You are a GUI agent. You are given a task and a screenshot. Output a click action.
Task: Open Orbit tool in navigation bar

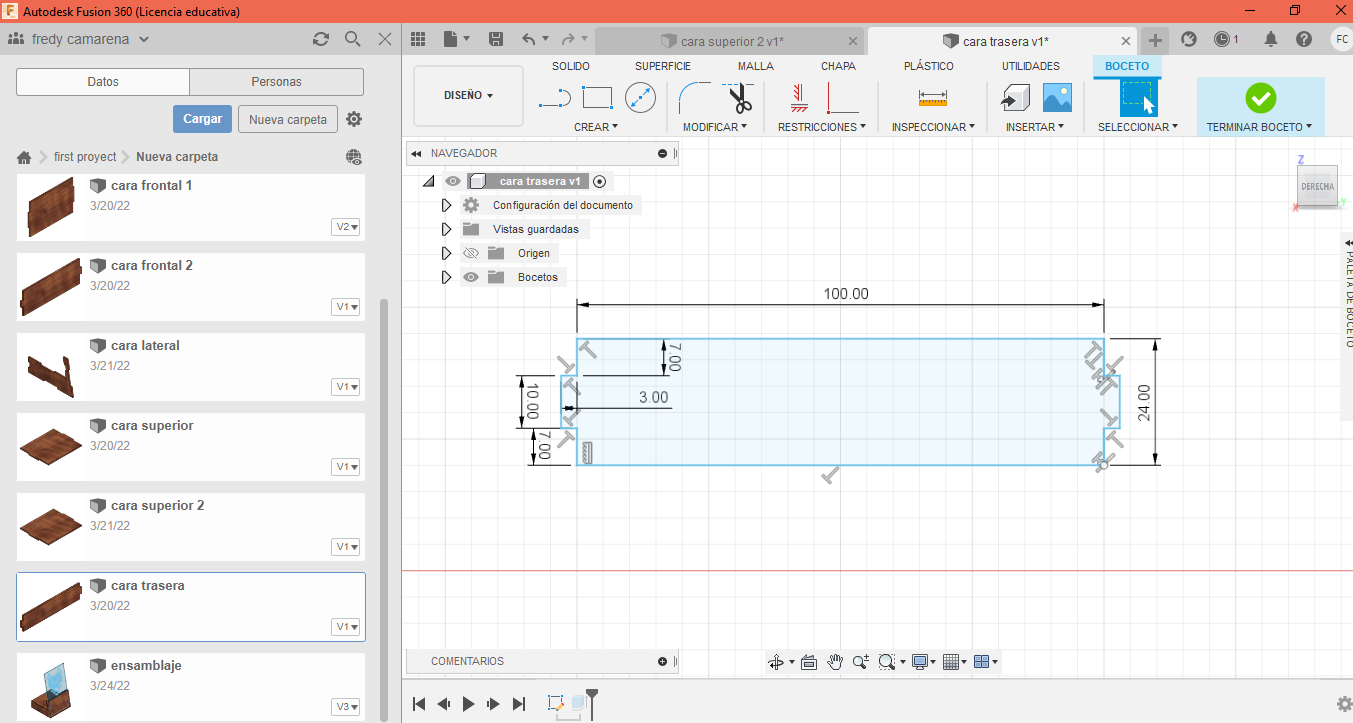(776, 662)
